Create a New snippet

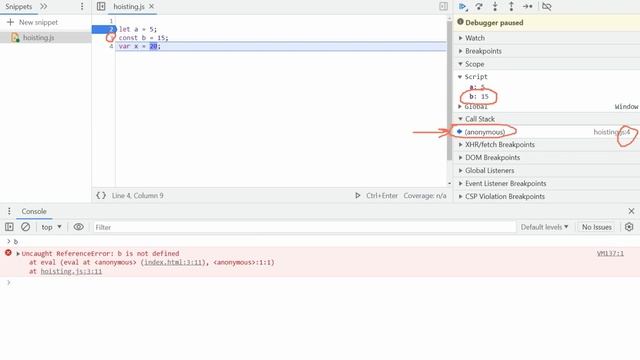33,22
